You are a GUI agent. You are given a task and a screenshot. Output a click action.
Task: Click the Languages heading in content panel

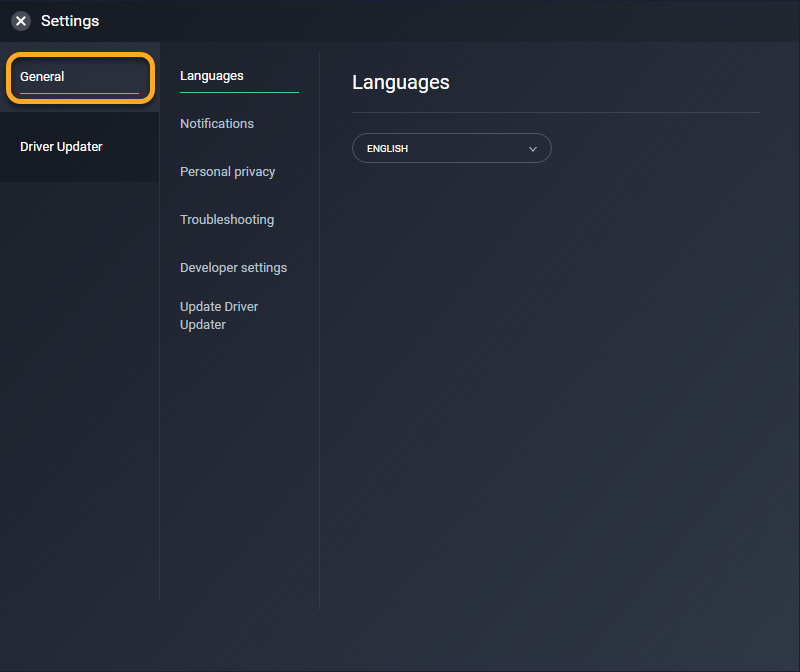(400, 83)
